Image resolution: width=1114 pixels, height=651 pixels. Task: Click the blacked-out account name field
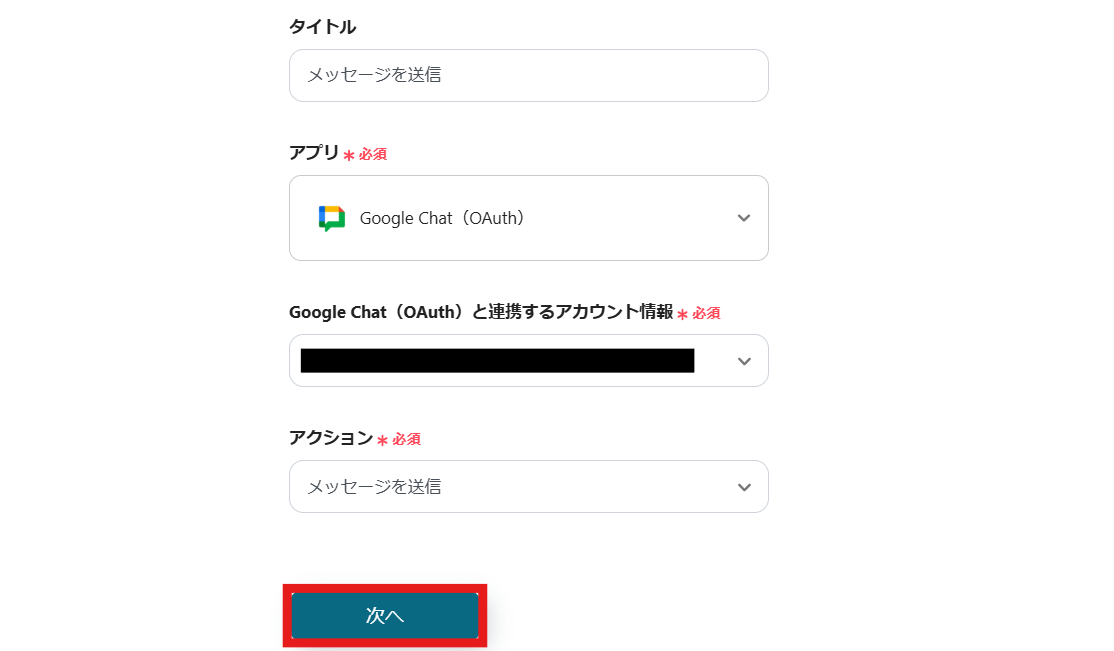[x=497, y=361]
